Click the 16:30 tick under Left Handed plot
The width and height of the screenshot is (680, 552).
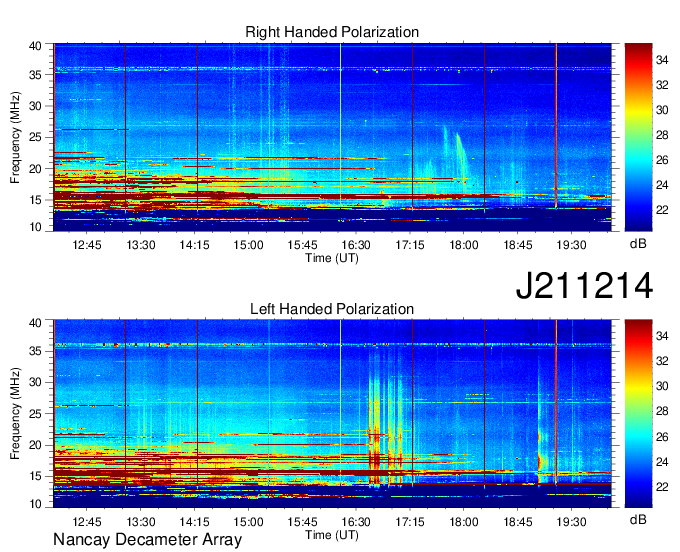[356, 521]
